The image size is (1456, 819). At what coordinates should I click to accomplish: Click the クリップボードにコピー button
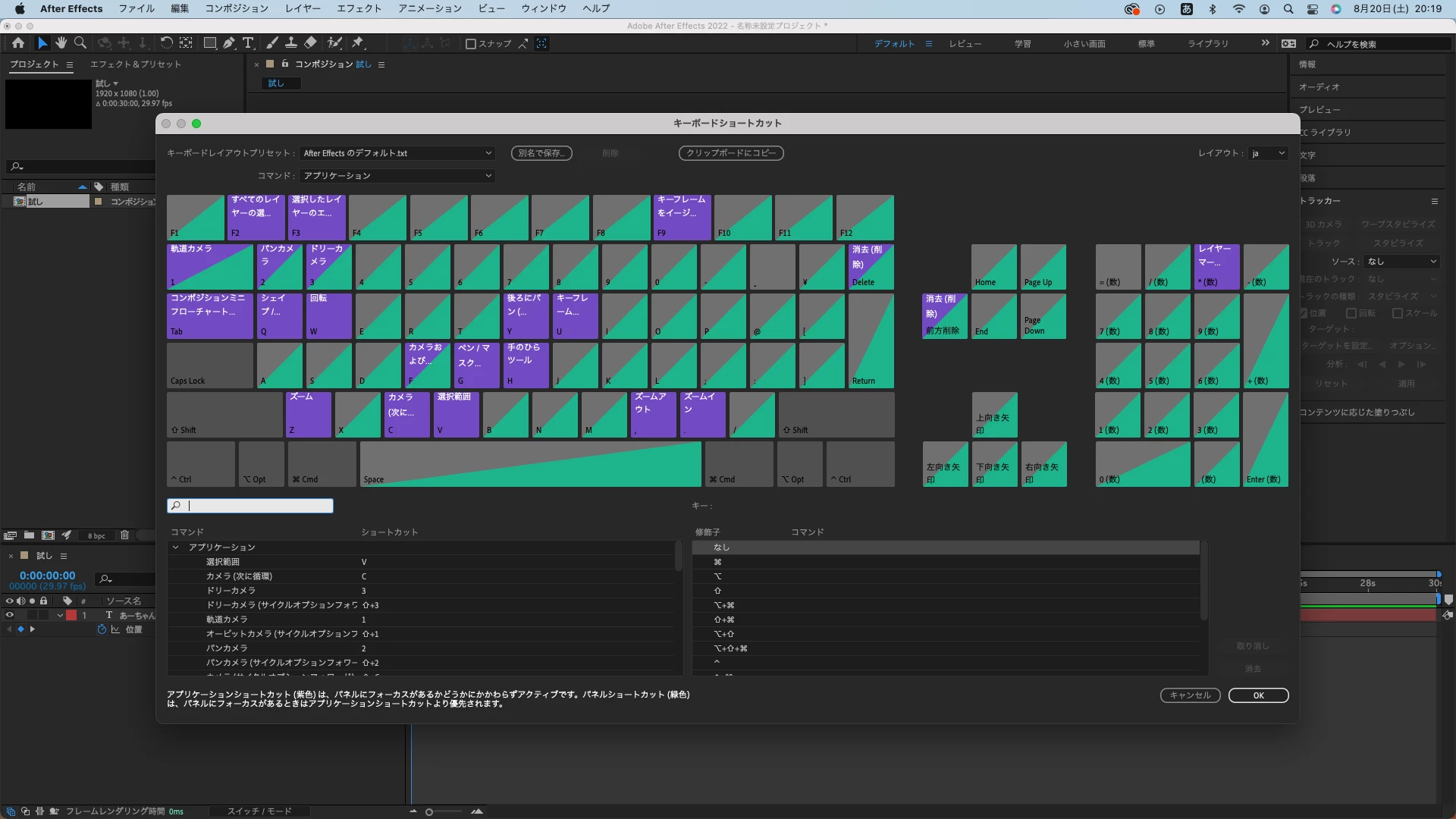(730, 153)
